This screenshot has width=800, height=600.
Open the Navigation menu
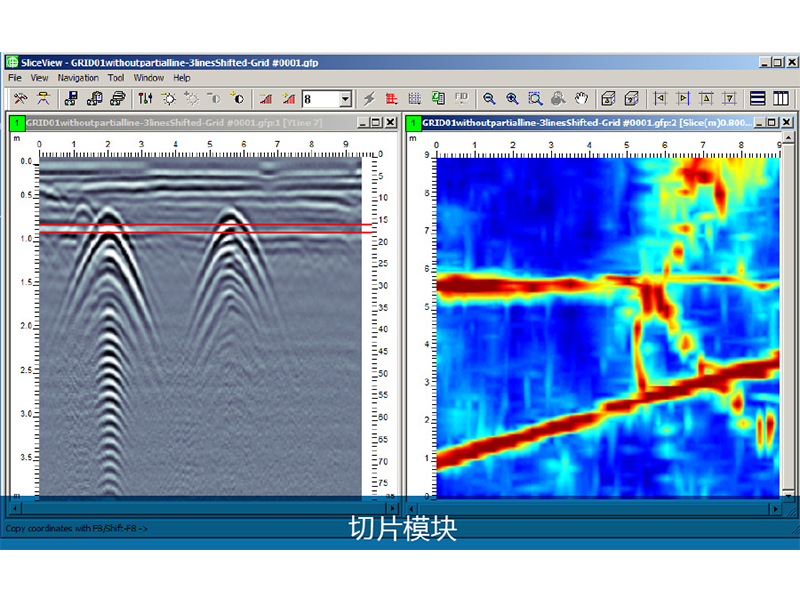78,78
